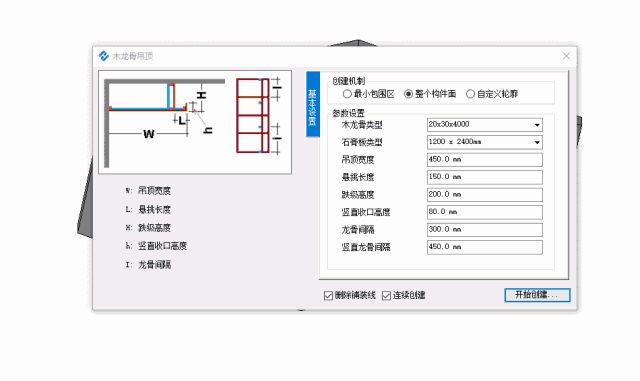
Task: Click the L: 悬挑长度 legend text
Action: [x=148, y=209]
